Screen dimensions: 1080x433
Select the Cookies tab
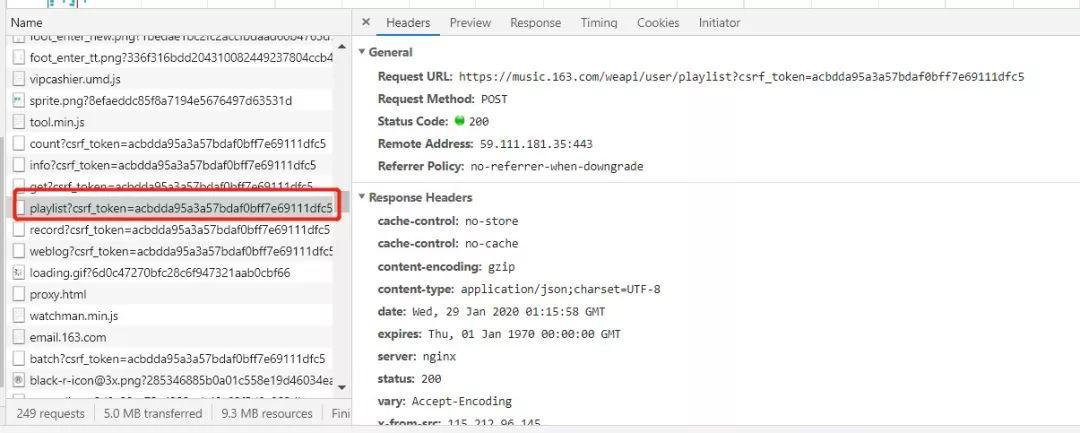(658, 23)
